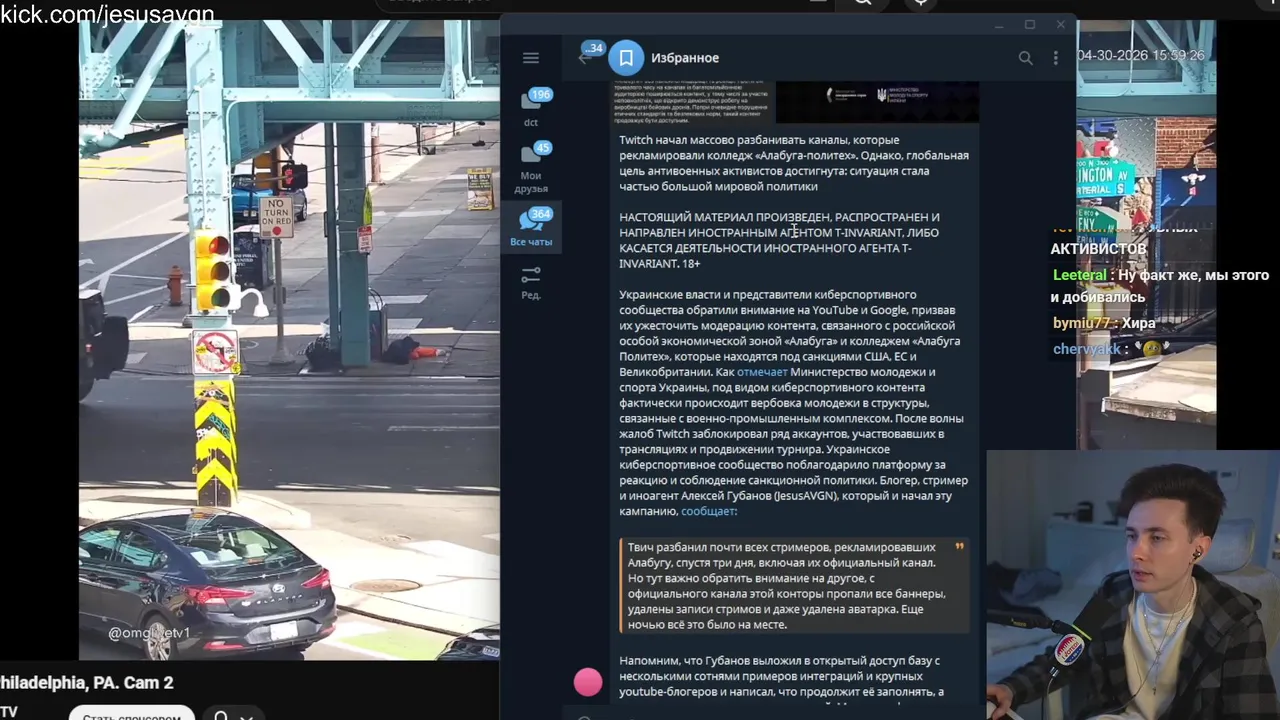Click the НАСТОЯЩИЙ МАТЕРИАЛ foreign agent disclaimer
This screenshot has height=720, width=1280.
780,240
